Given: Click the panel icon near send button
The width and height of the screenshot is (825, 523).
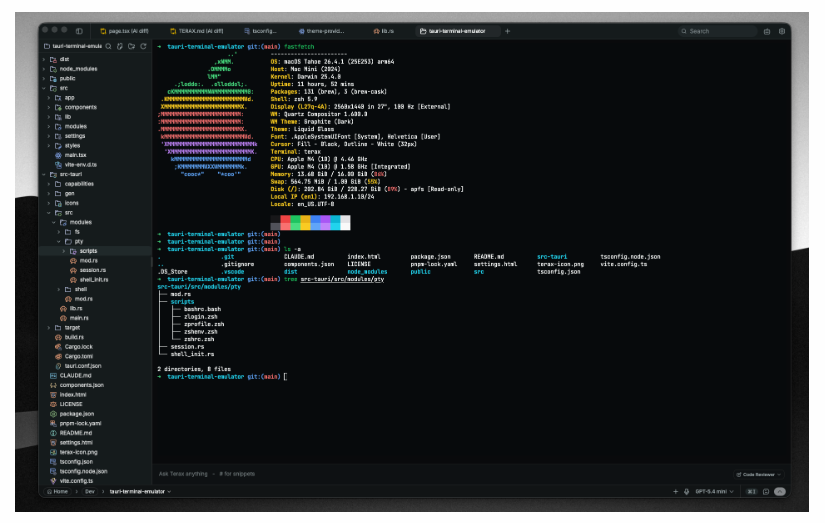Looking at the screenshot, I should click(766, 492).
